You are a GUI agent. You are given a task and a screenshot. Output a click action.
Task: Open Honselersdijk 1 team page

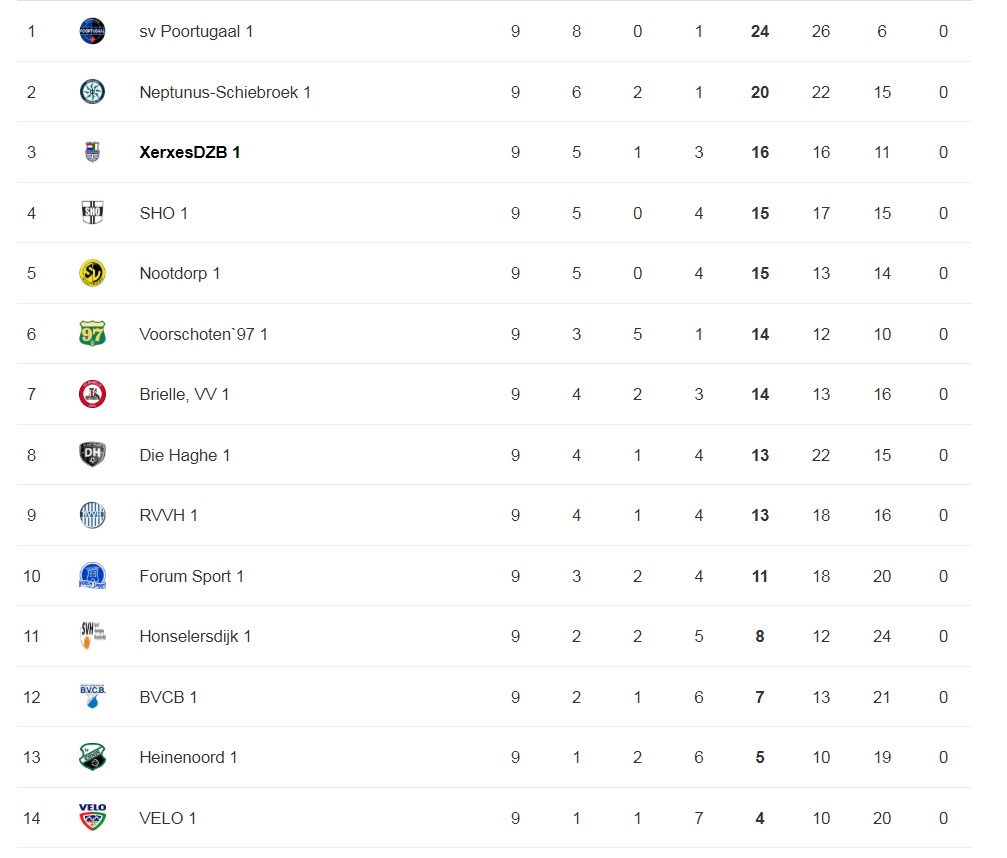(x=195, y=636)
